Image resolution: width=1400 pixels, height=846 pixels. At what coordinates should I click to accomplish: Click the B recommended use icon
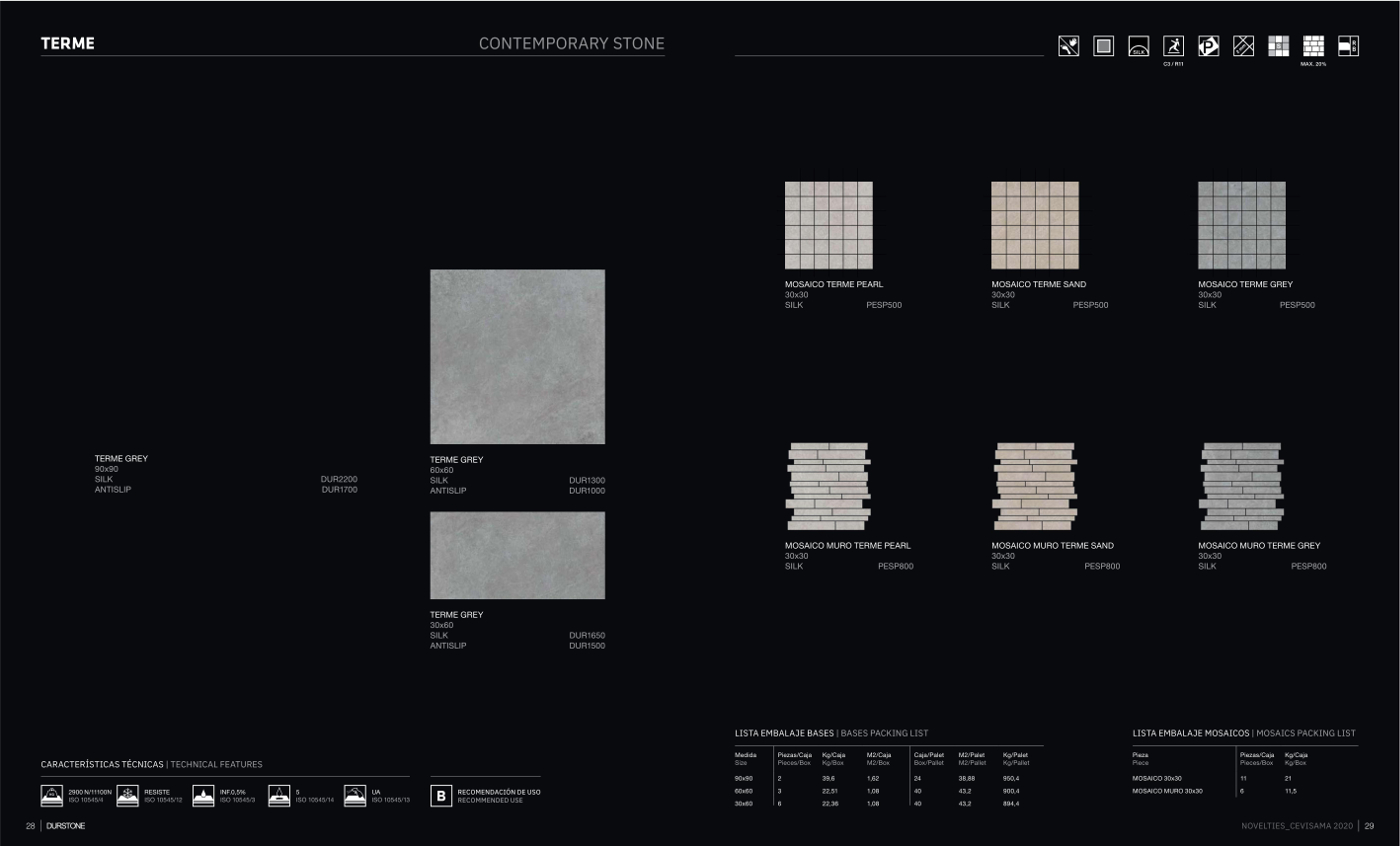tap(441, 796)
